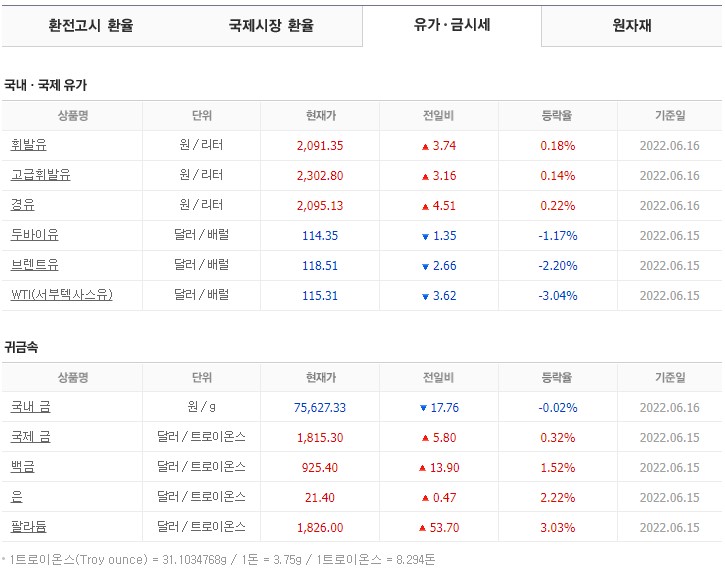725x573 pixels.
Task: Open the 국내 금 link
Action: [x=31, y=407]
